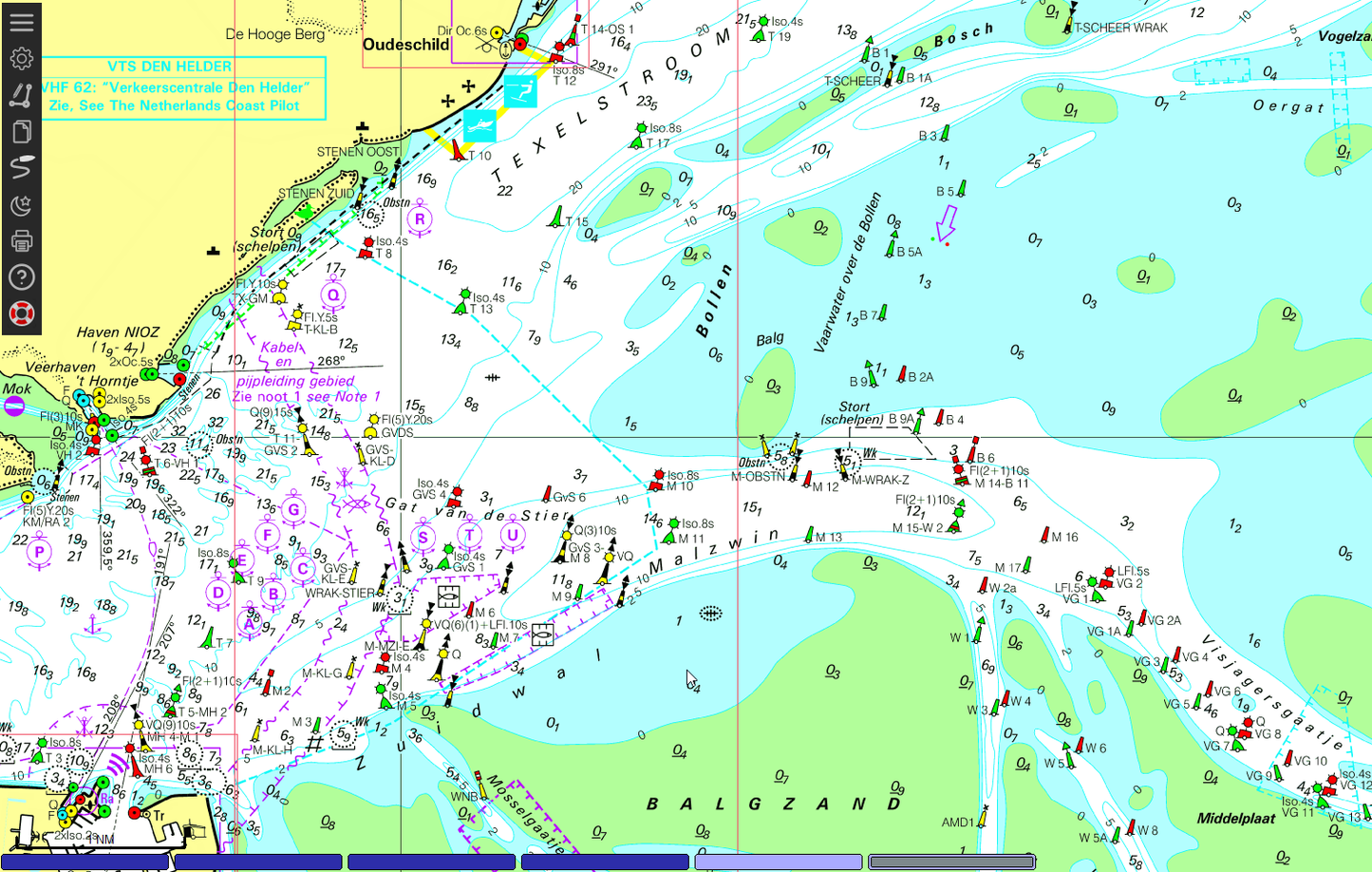1372x872 pixels.
Task: Select the highlighted light-blue chart bar segment
Action: [x=779, y=862]
